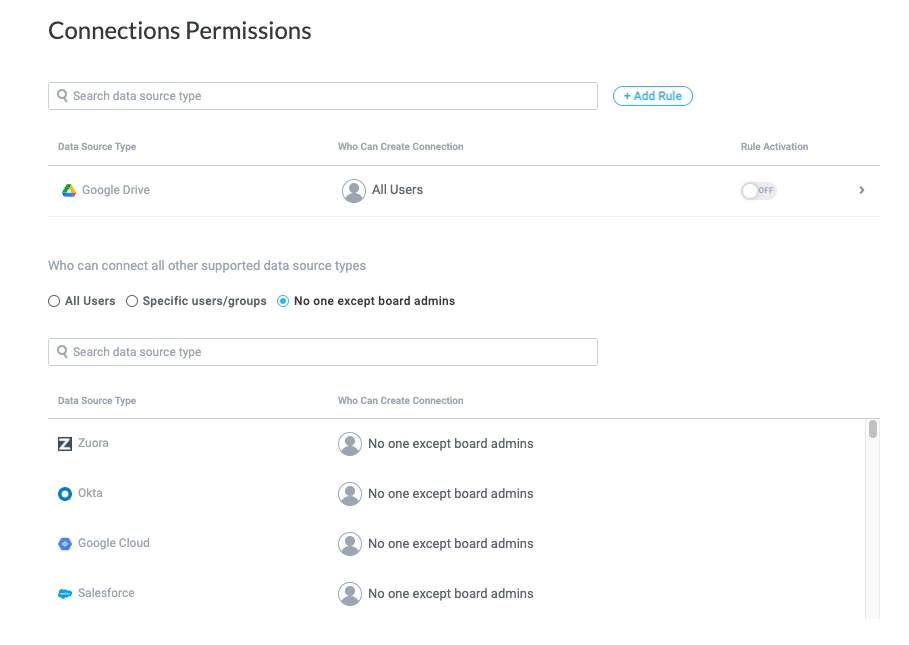Click the Salesforce cloud icon

pyautogui.click(x=65, y=594)
